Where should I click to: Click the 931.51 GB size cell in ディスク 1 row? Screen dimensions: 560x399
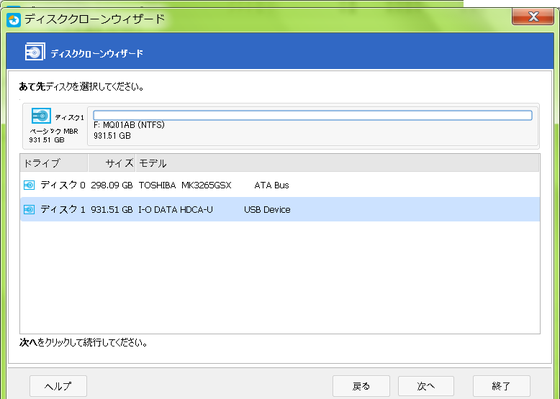coord(112,210)
